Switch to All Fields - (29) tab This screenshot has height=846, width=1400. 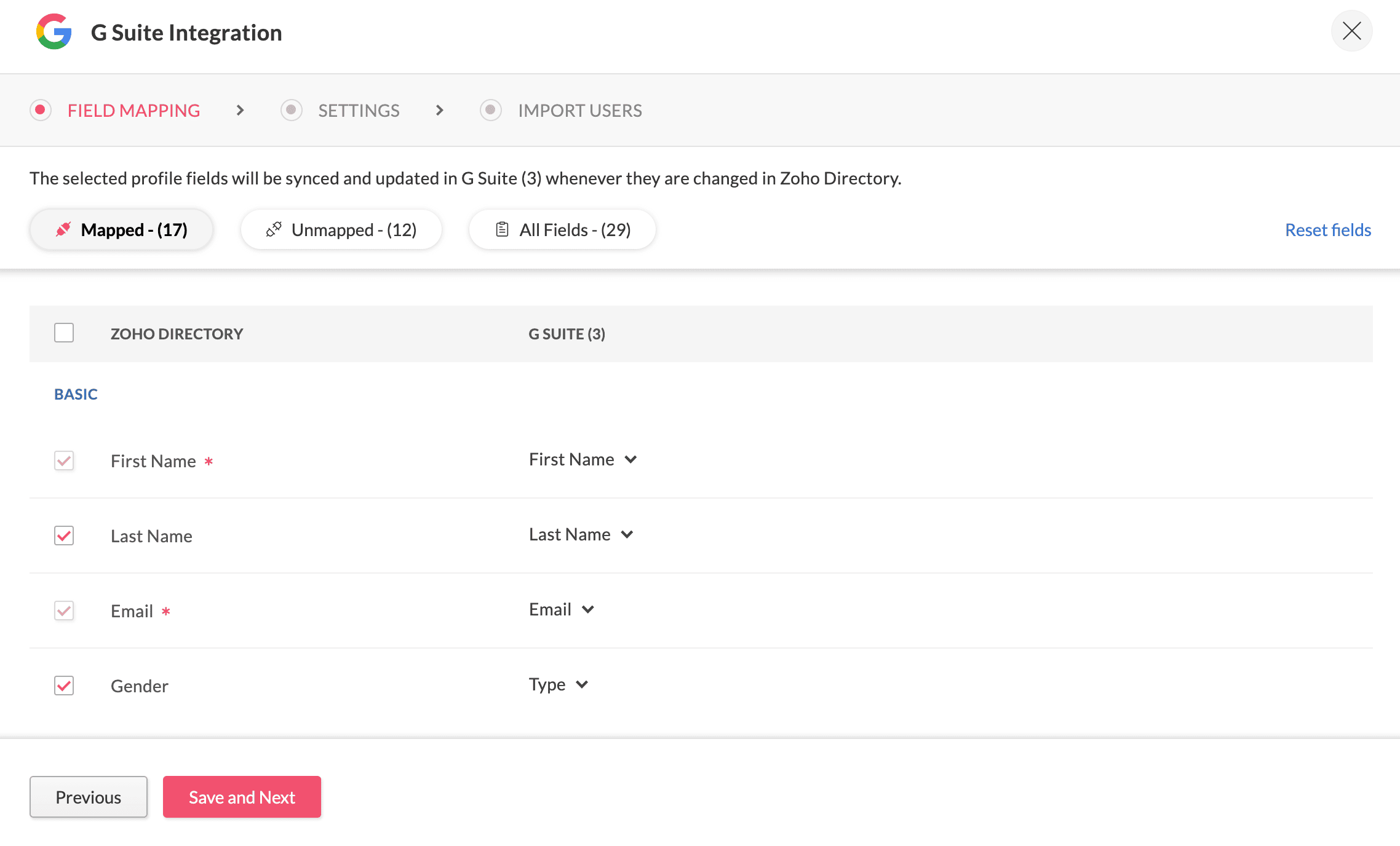[x=562, y=229]
